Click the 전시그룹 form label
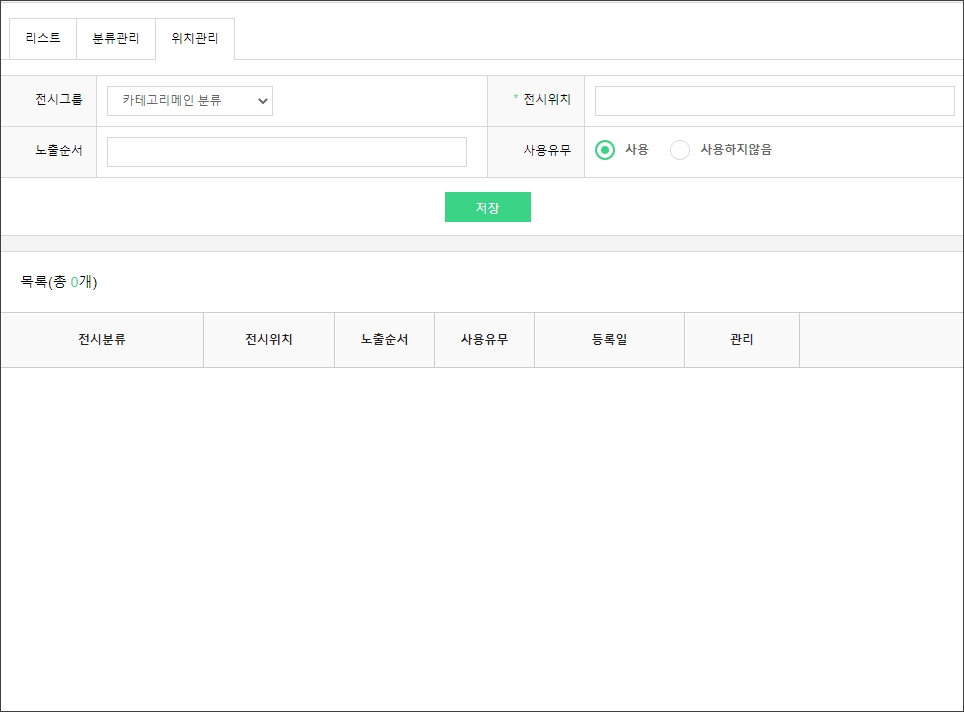 coord(59,100)
